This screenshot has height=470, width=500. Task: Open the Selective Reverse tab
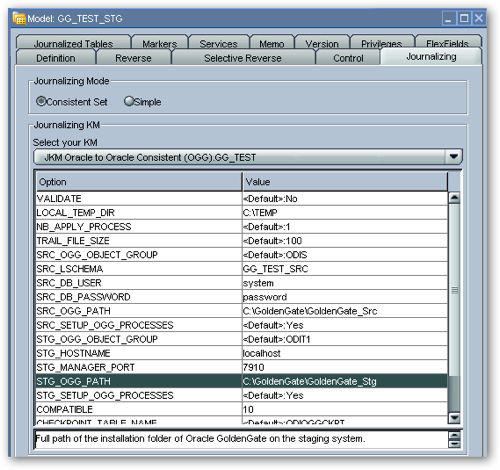(x=243, y=58)
